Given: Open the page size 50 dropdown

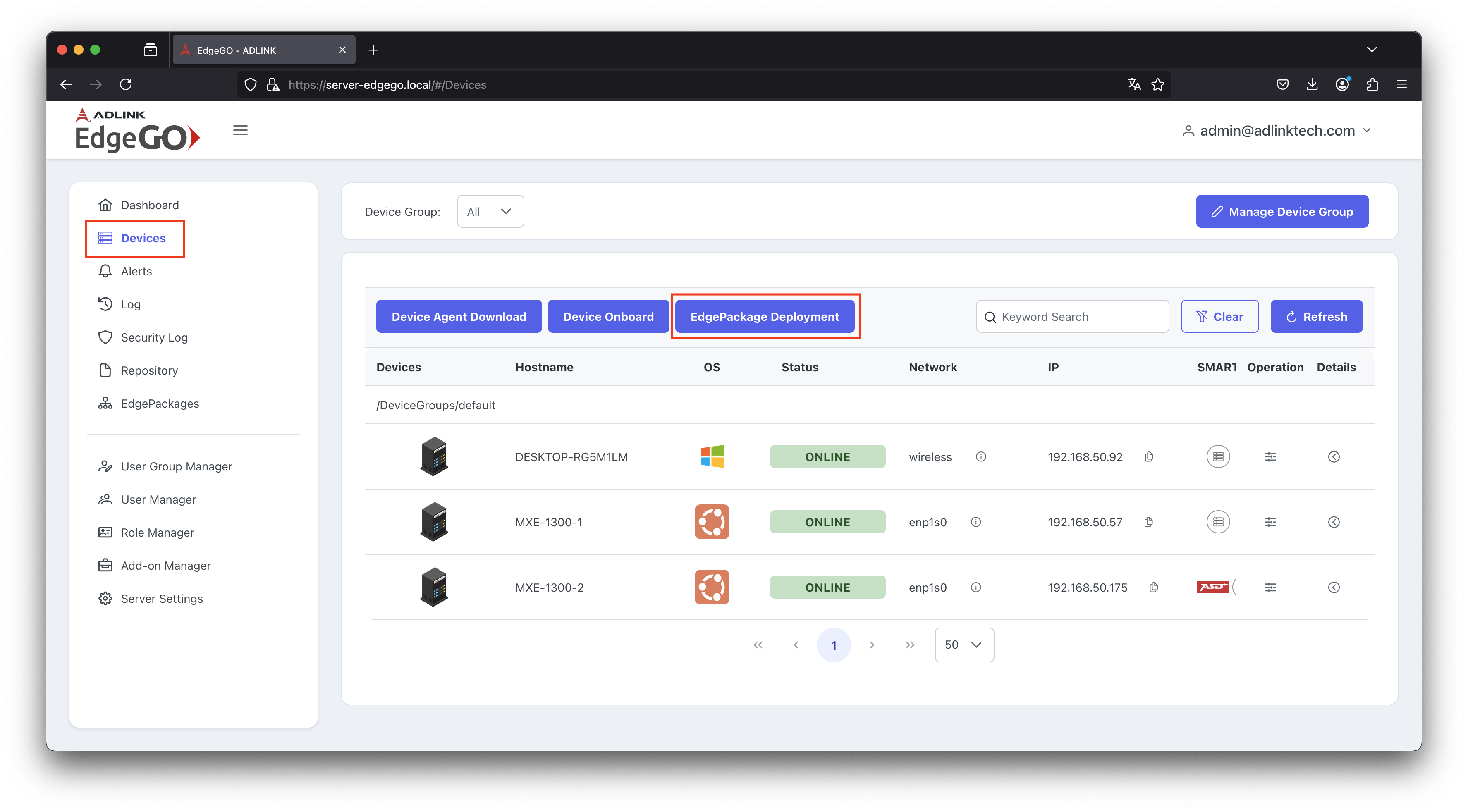Looking at the screenshot, I should (964, 645).
